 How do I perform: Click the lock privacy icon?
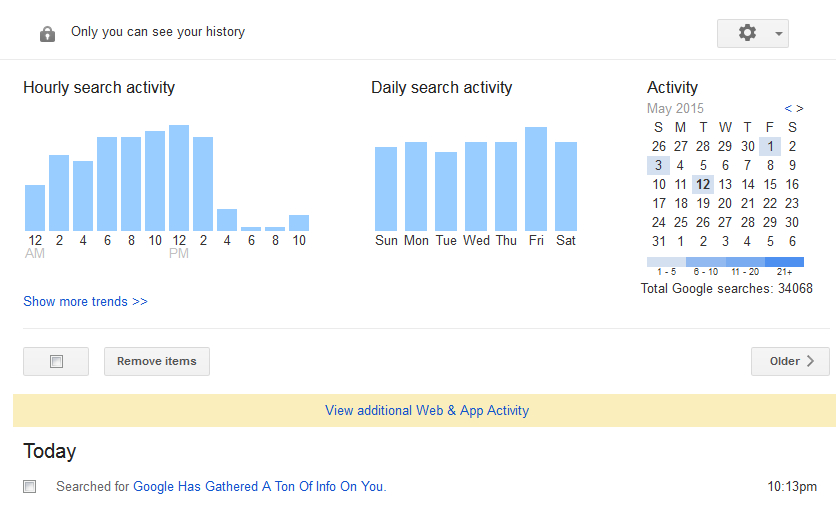tap(47, 34)
